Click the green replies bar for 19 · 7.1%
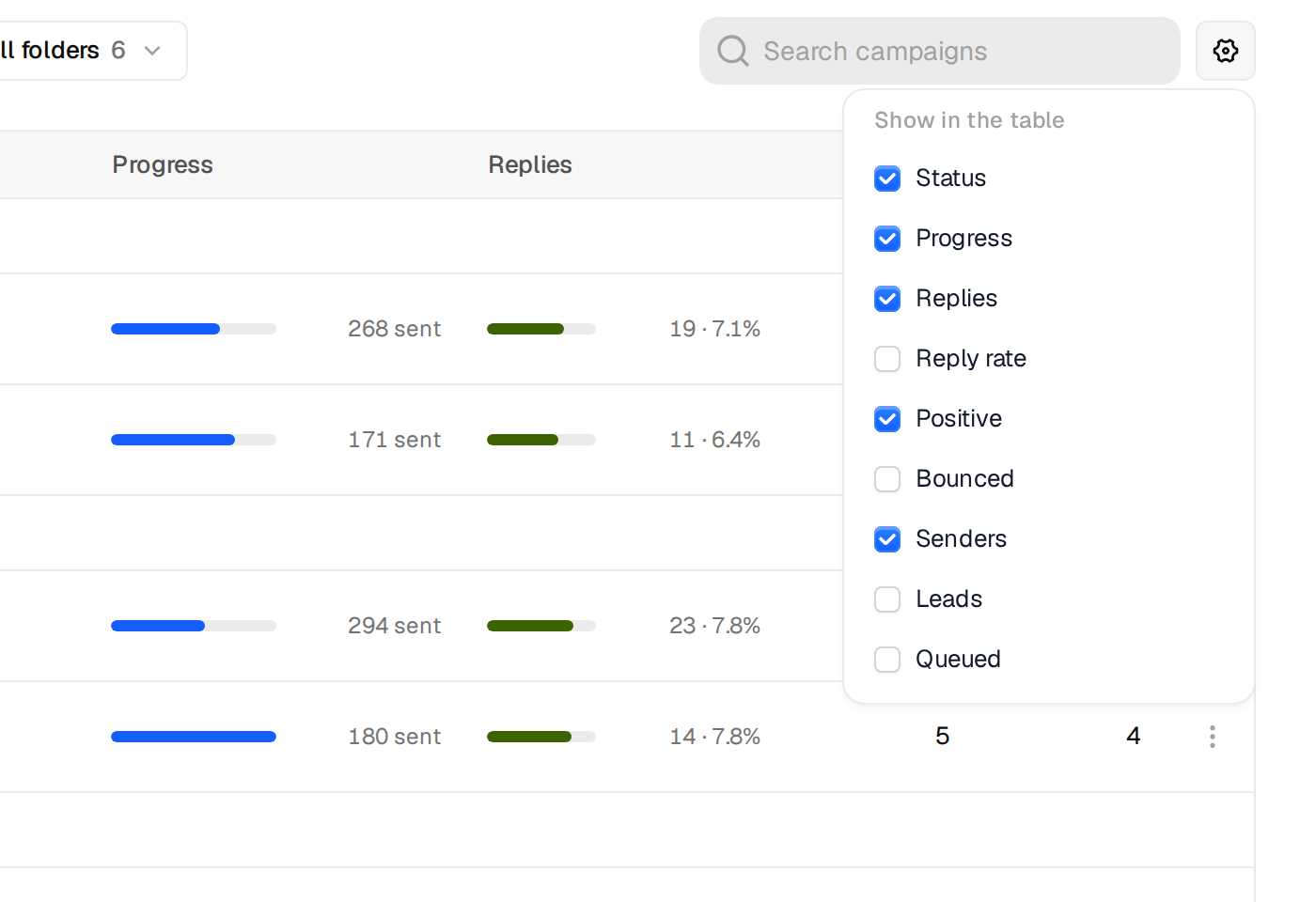The width and height of the screenshot is (1316, 902). [541, 329]
